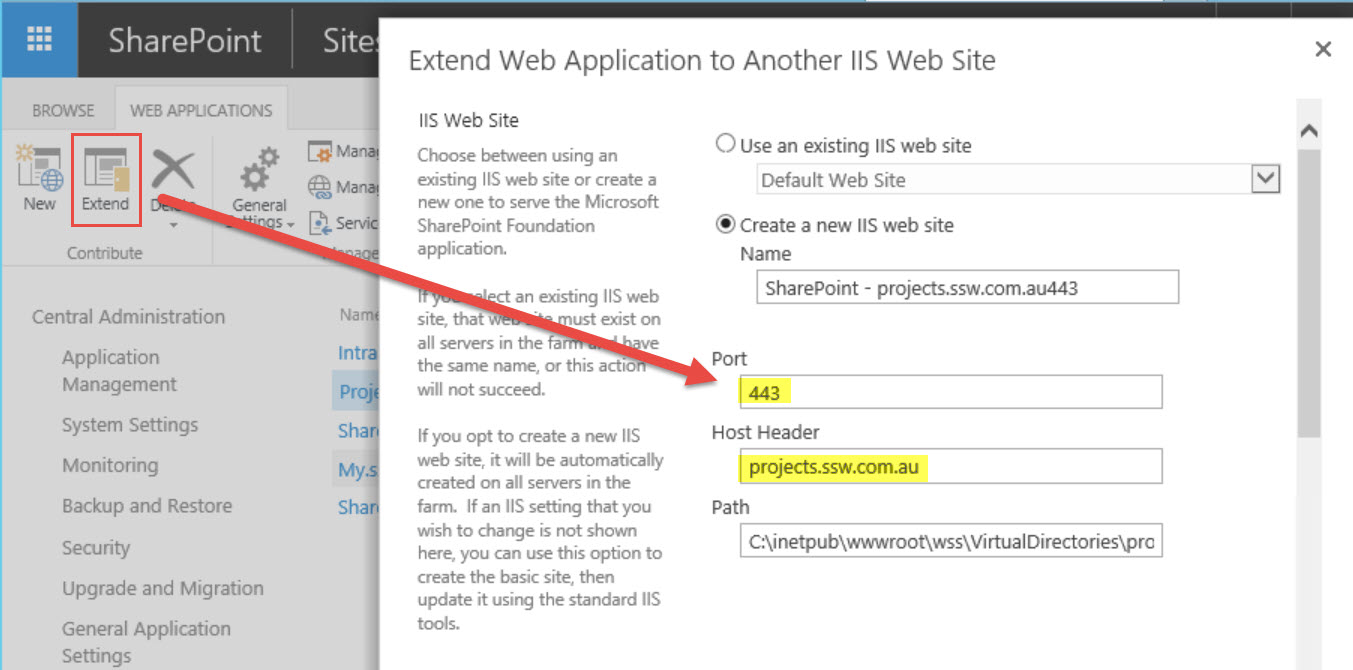The image size is (1353, 670).
Task: Click the dialog scrollbar up arrow
Action: pos(1308,132)
